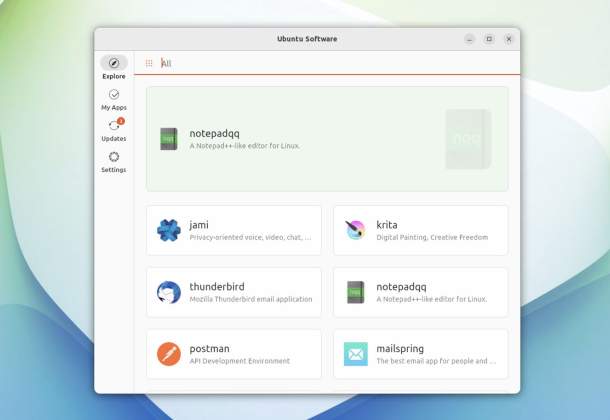
Task: Select the Explore sidebar tab label
Action: point(114,76)
